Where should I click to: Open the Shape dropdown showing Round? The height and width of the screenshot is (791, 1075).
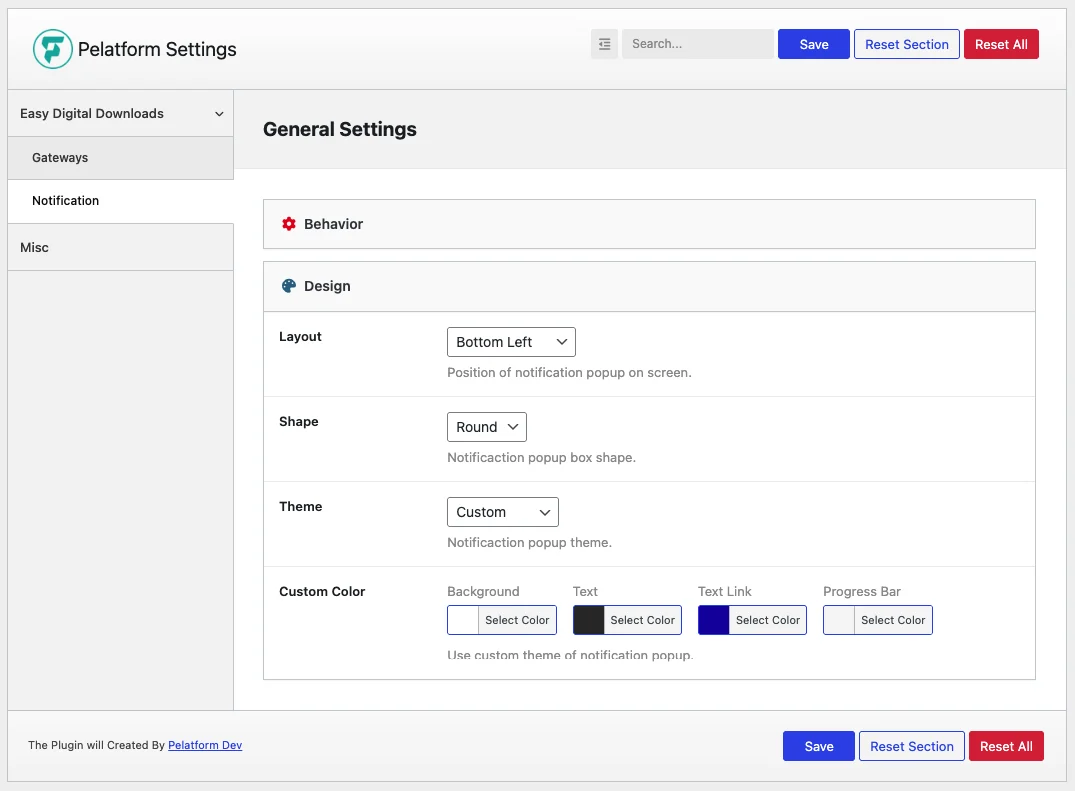coord(487,427)
